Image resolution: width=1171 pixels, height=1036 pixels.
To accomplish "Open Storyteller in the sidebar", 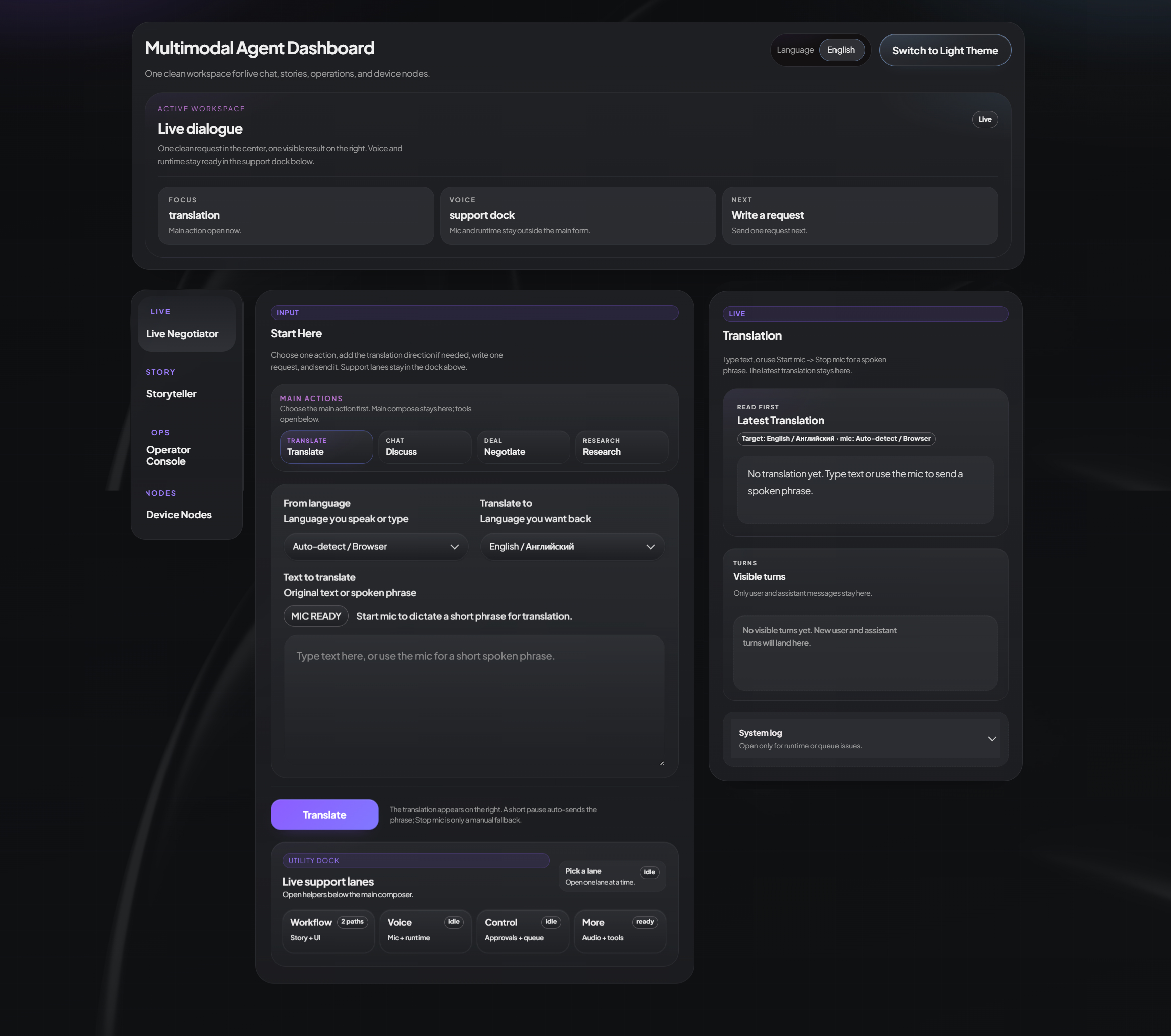I will (x=172, y=393).
